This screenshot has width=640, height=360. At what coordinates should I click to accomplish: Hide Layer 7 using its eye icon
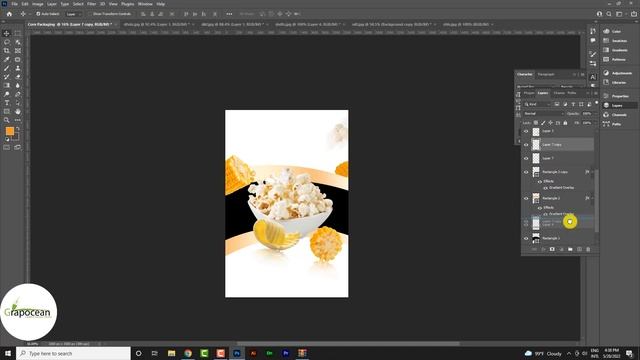[x=526, y=158]
